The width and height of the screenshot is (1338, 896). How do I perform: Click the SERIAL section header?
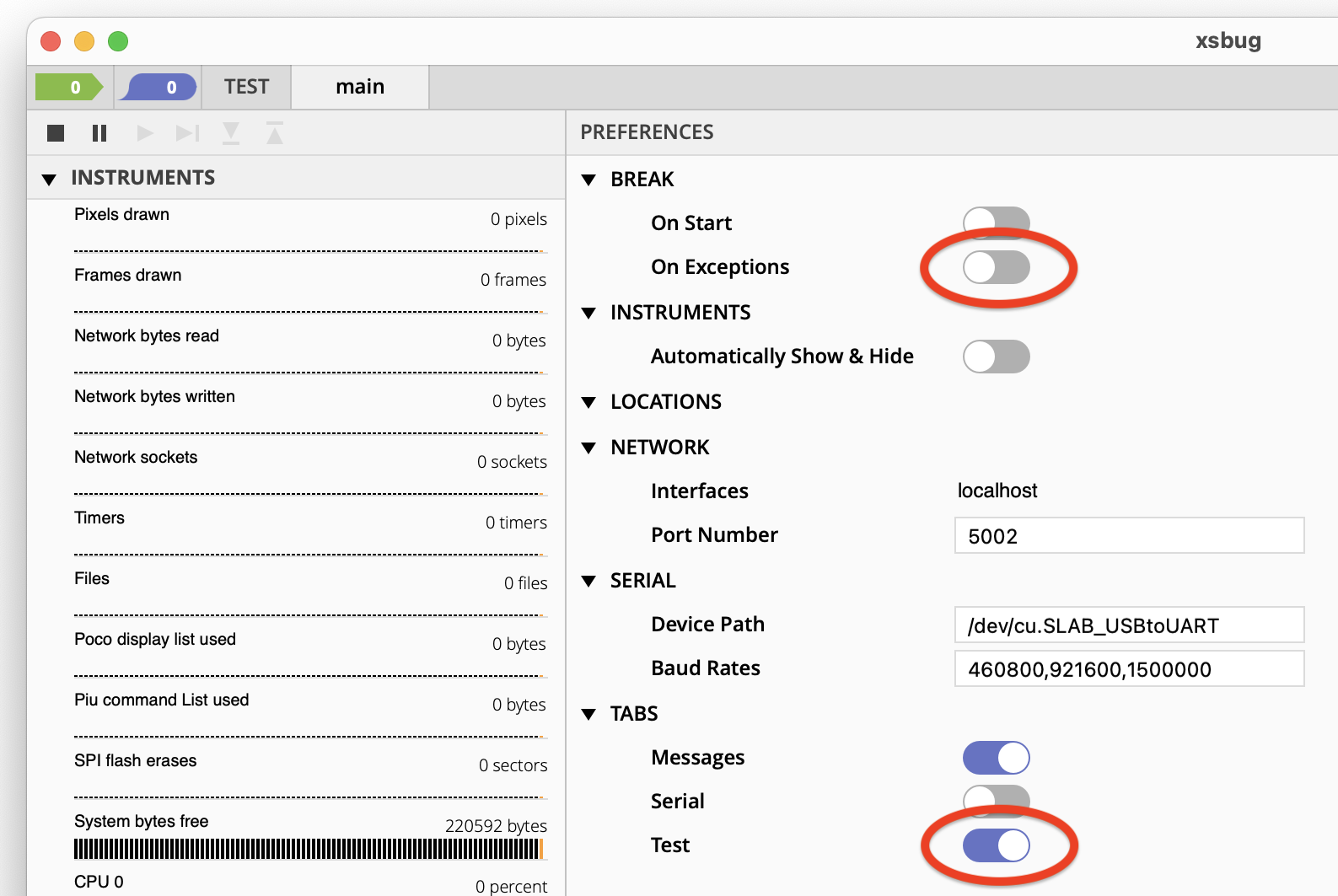click(x=642, y=581)
